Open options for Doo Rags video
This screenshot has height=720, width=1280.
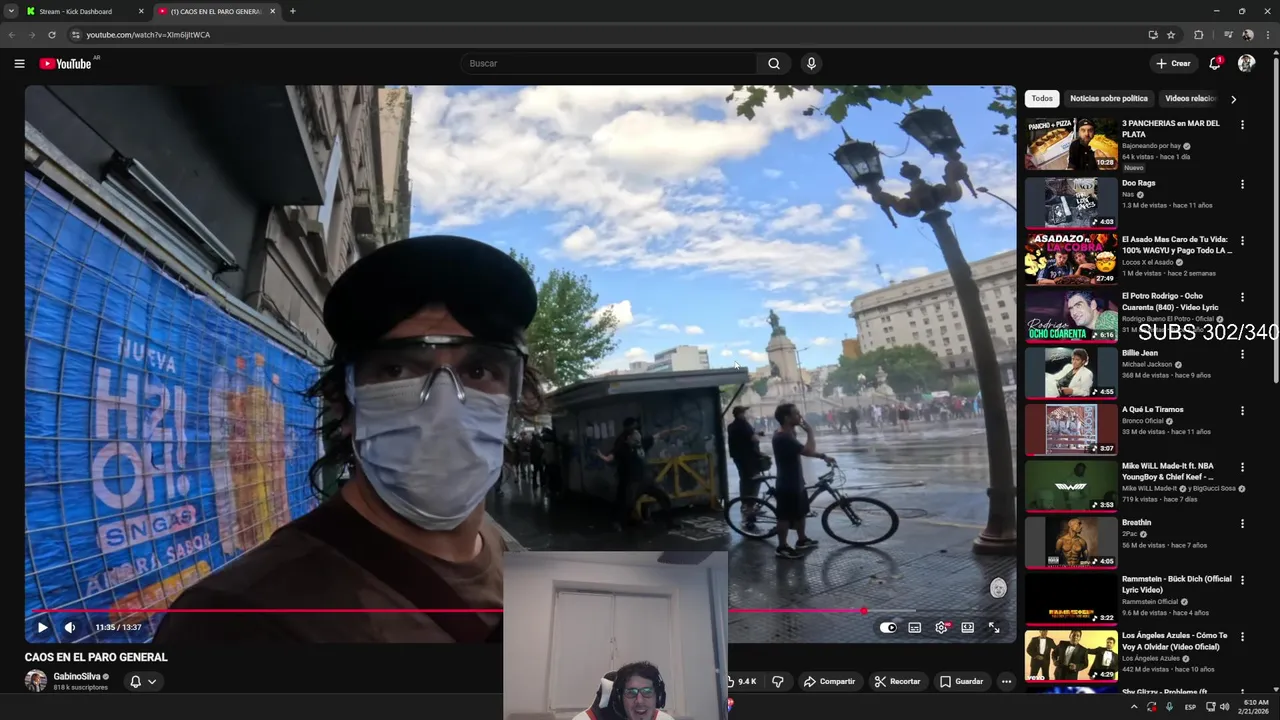coord(1242,184)
